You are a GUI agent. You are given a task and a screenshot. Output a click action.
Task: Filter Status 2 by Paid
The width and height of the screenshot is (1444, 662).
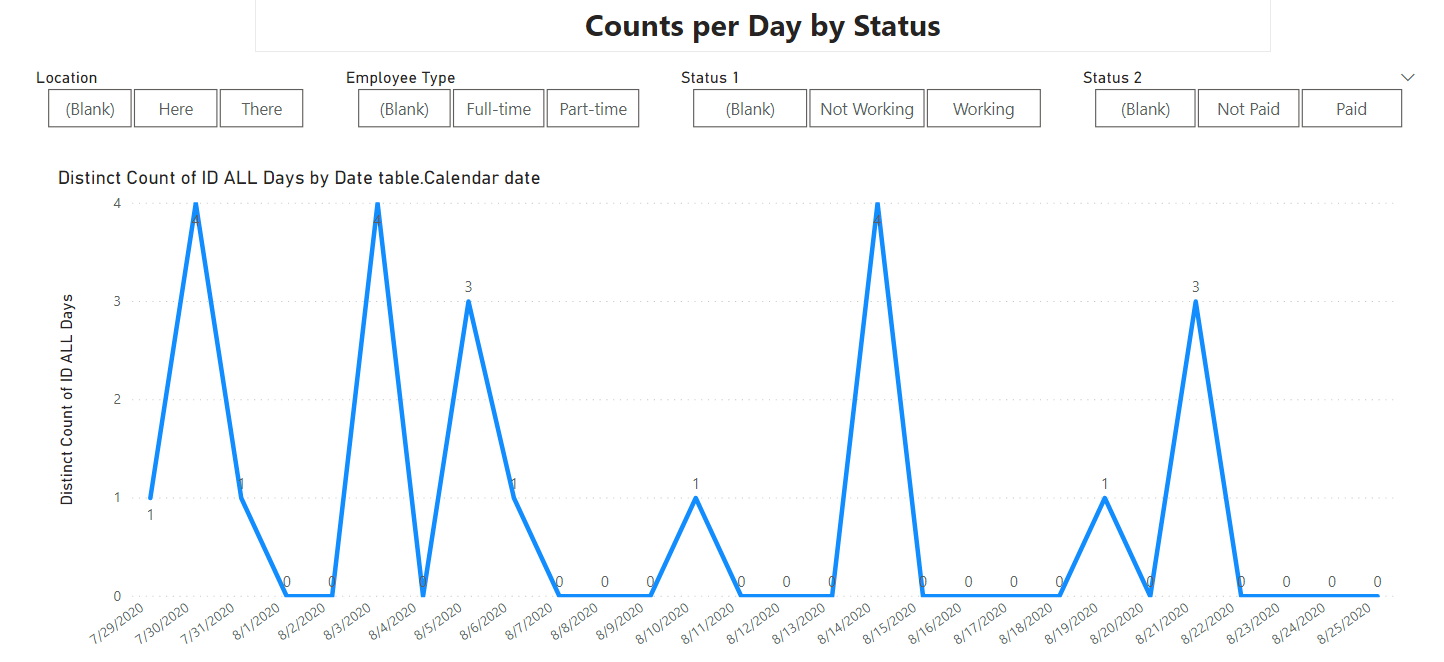pyautogui.click(x=1351, y=109)
